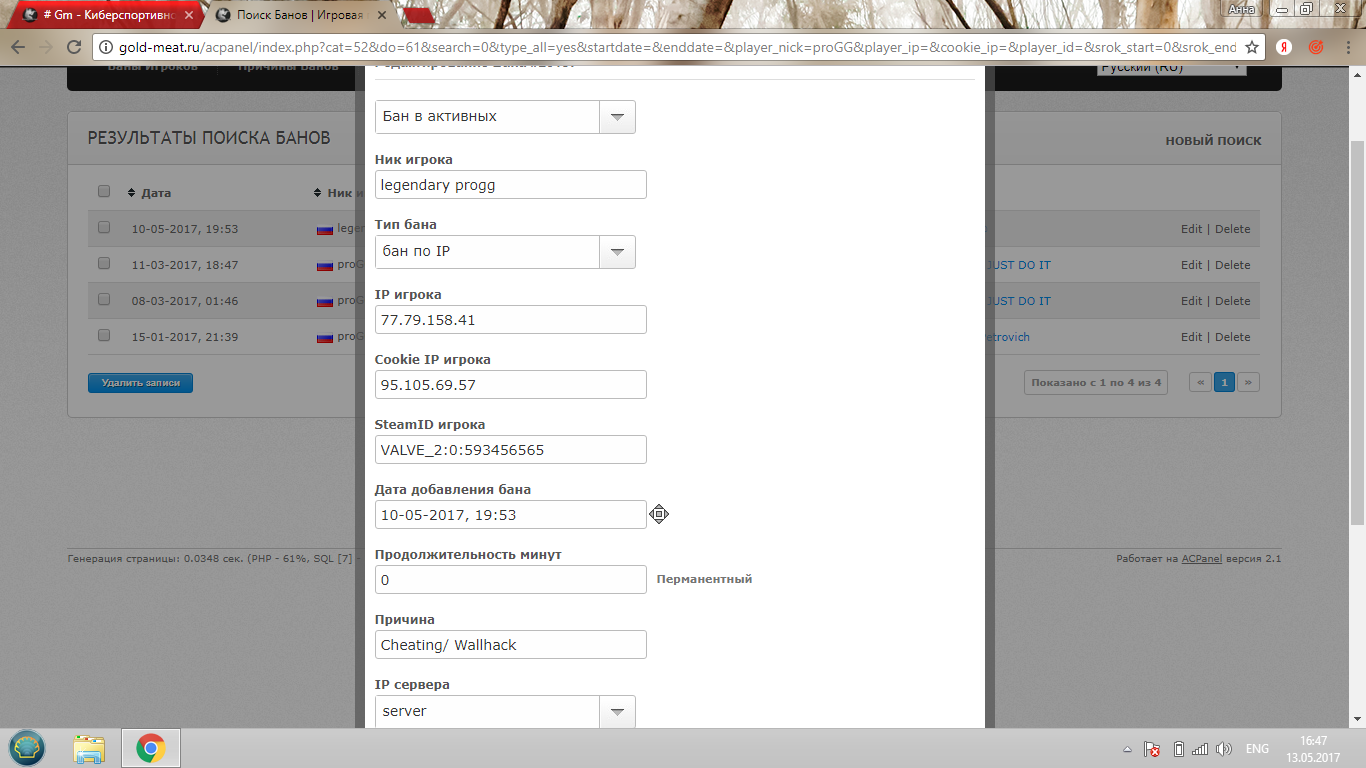Viewport: 1366px width, 768px height.
Task: Open the ACPanel footer link
Action: [x=1202, y=559]
